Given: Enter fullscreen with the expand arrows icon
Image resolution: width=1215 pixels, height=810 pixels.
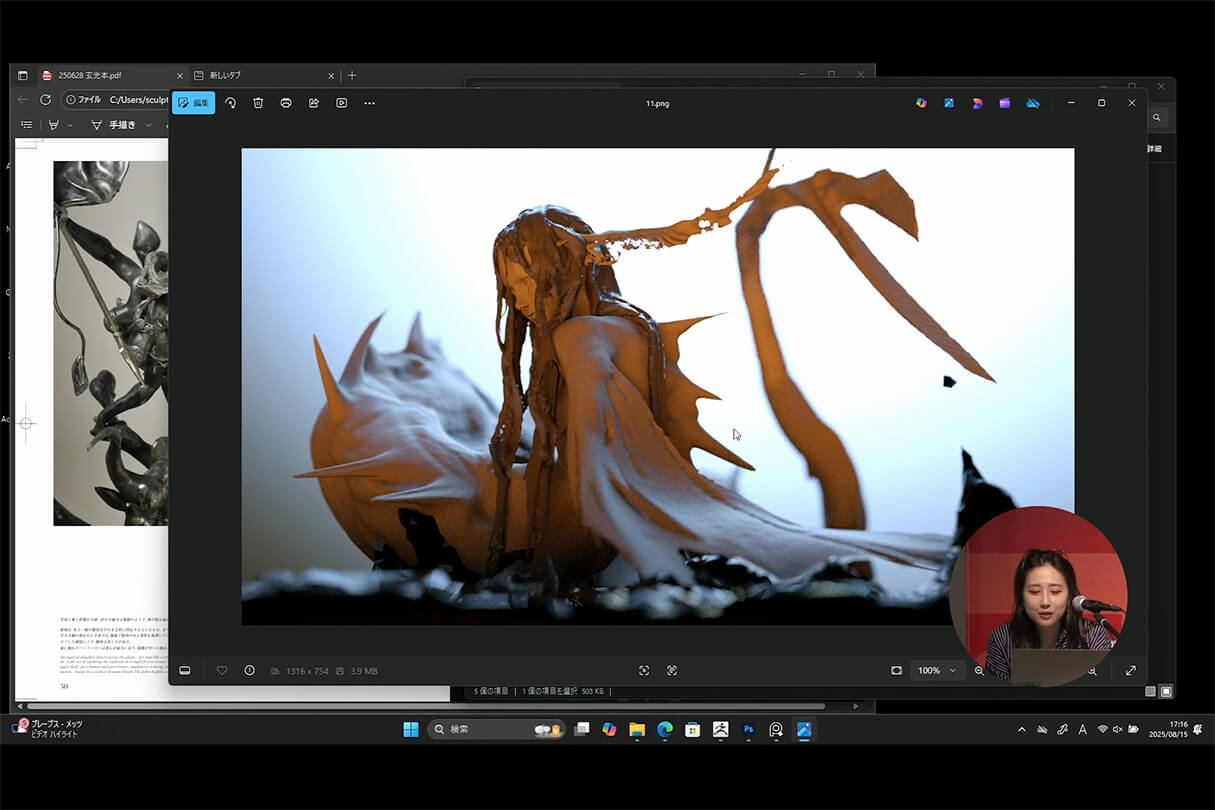Looking at the screenshot, I should coord(1131,670).
